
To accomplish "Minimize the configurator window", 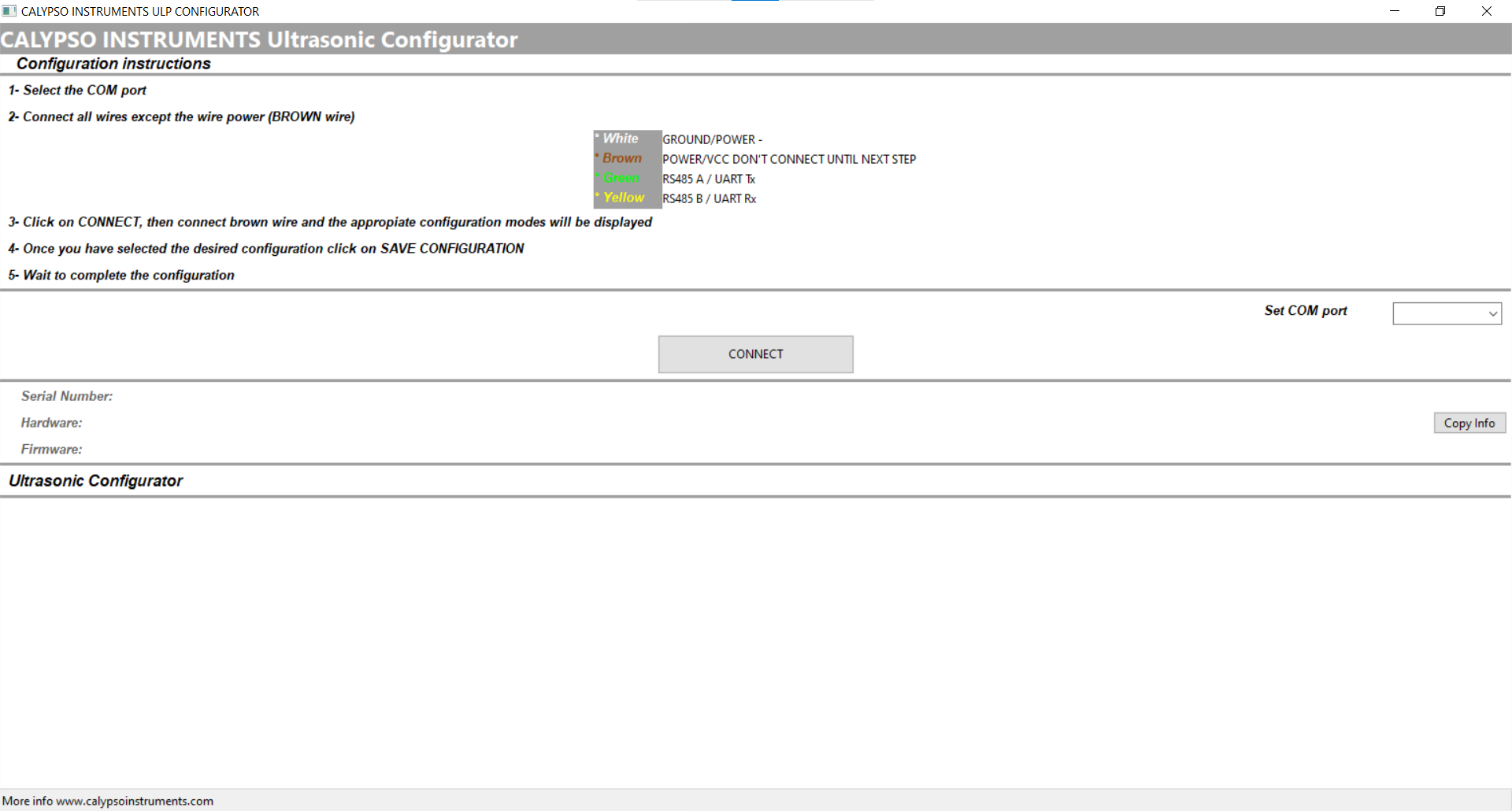I will pyautogui.click(x=1394, y=11).
